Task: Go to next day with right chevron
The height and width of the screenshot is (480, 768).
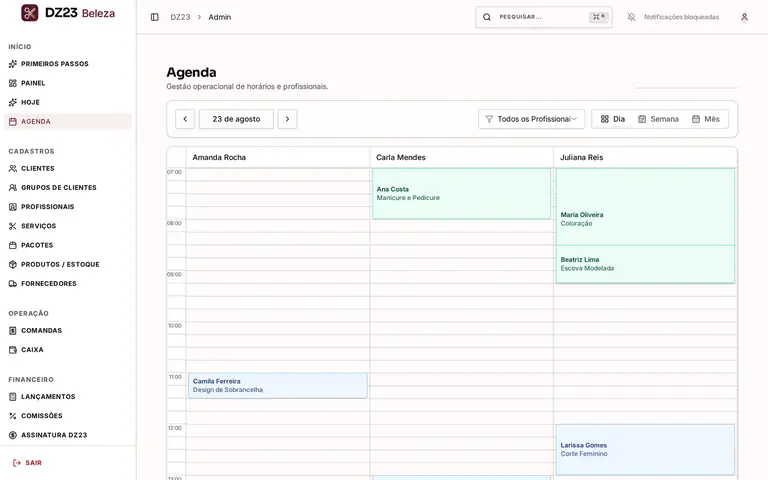Action: click(x=288, y=119)
